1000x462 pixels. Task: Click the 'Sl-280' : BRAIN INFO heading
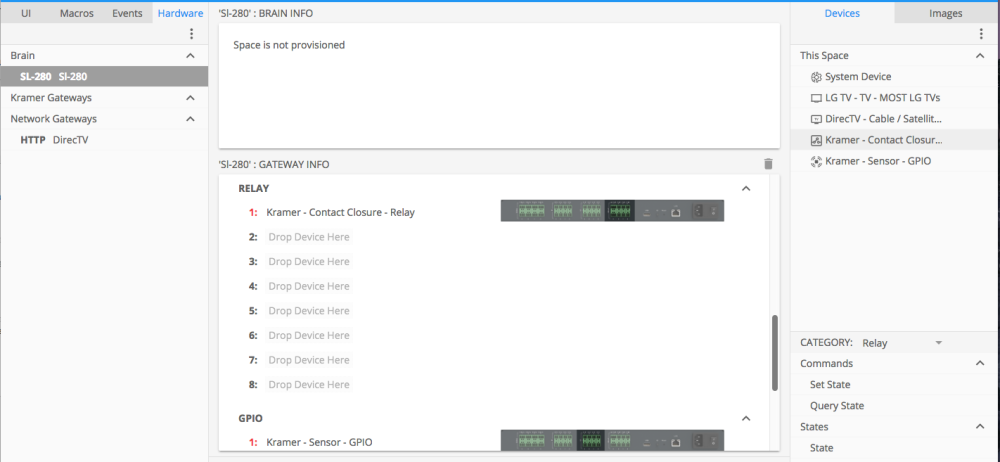265,13
